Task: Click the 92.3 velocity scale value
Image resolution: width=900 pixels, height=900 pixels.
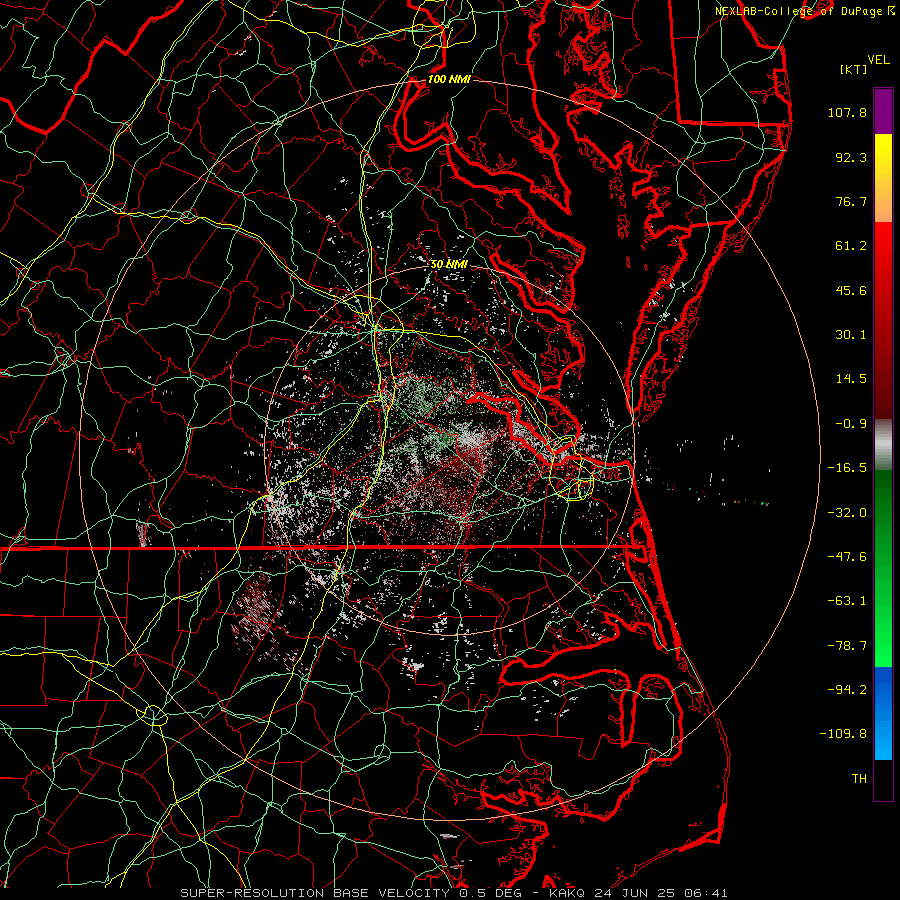Action: 851,157
